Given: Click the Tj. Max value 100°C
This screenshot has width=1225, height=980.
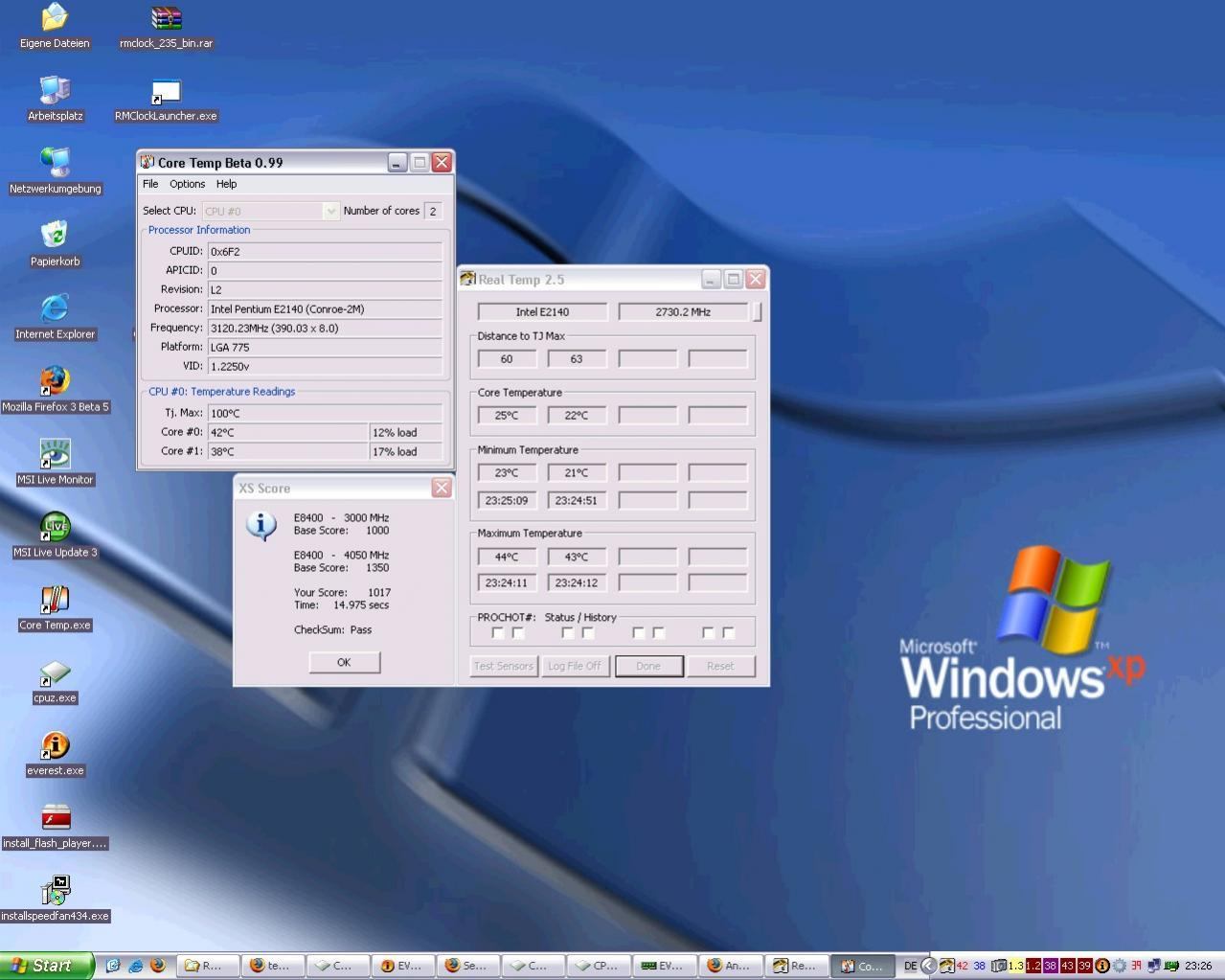Looking at the screenshot, I should 325,413.
